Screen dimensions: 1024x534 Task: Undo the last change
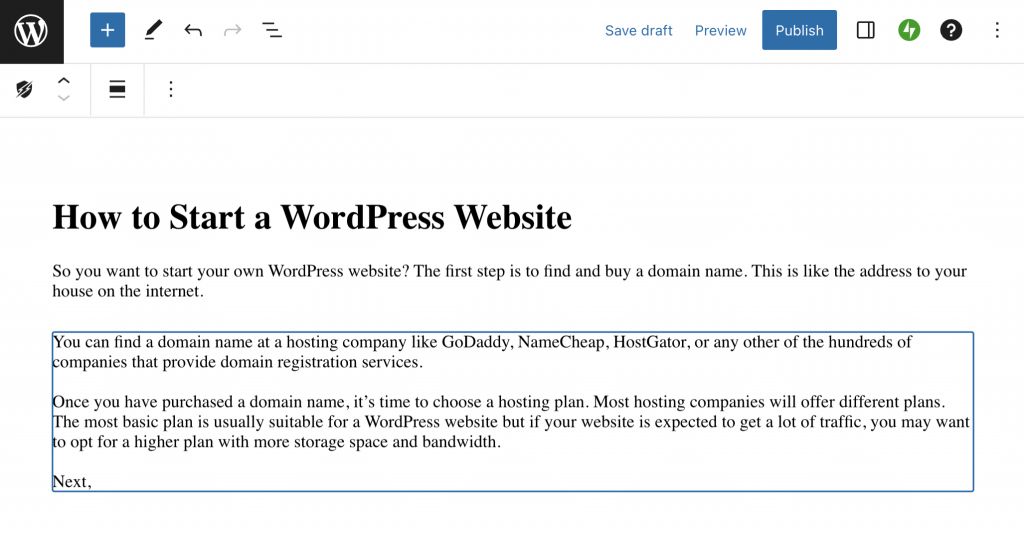tap(193, 31)
